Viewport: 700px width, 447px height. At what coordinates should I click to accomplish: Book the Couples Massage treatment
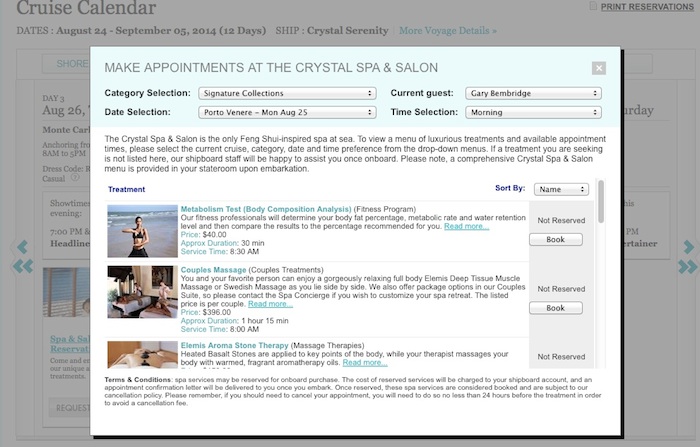point(556,308)
